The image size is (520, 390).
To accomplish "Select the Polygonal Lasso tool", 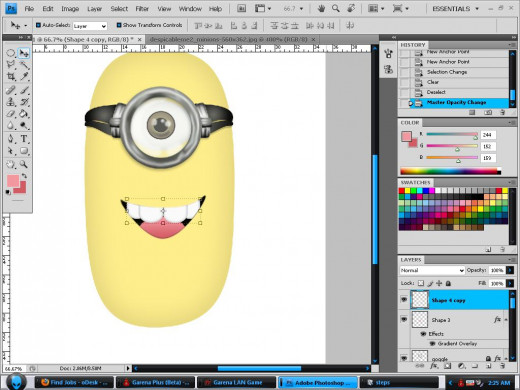I will tap(11, 64).
